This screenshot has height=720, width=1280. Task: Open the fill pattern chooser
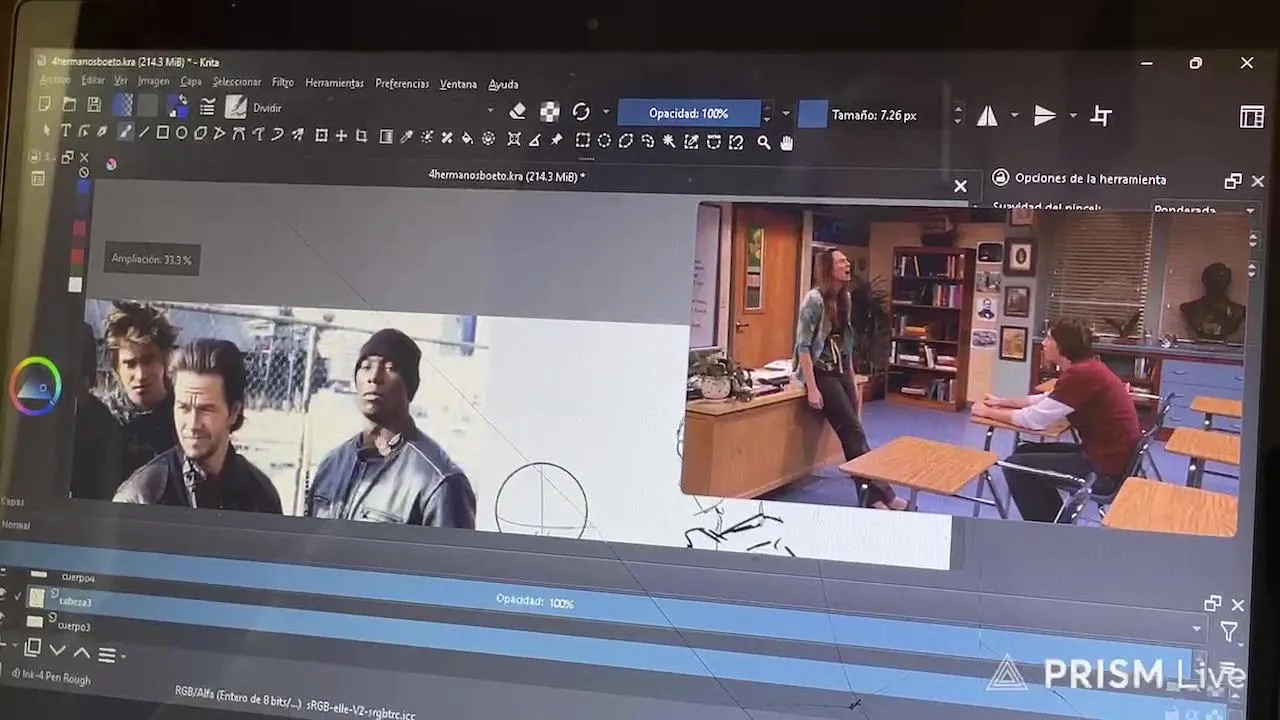coord(148,105)
